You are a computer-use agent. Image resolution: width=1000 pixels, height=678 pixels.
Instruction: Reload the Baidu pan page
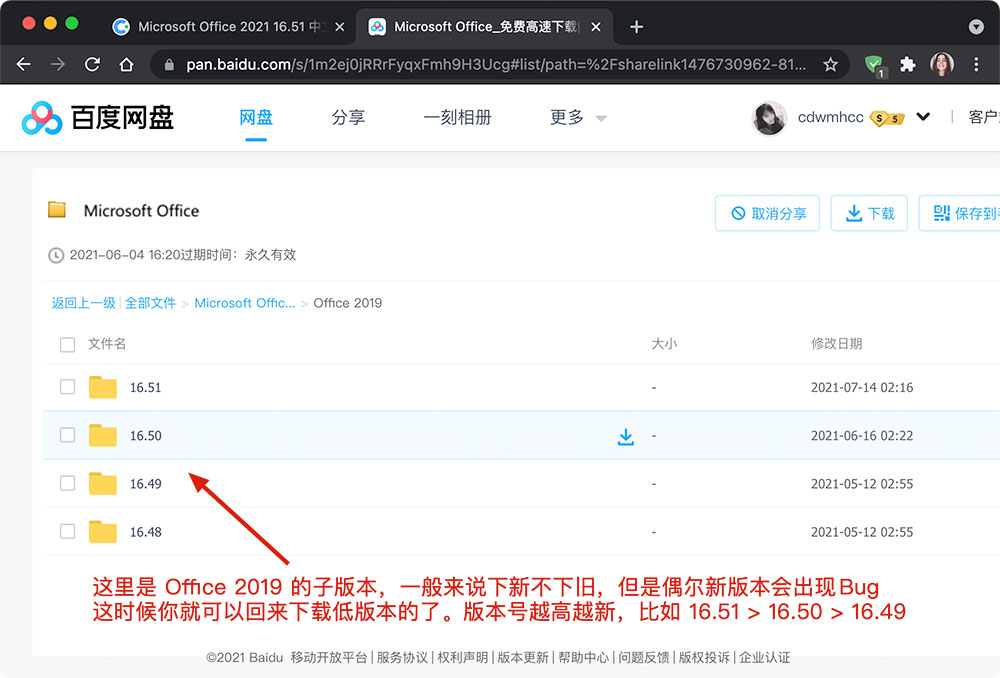(x=92, y=64)
